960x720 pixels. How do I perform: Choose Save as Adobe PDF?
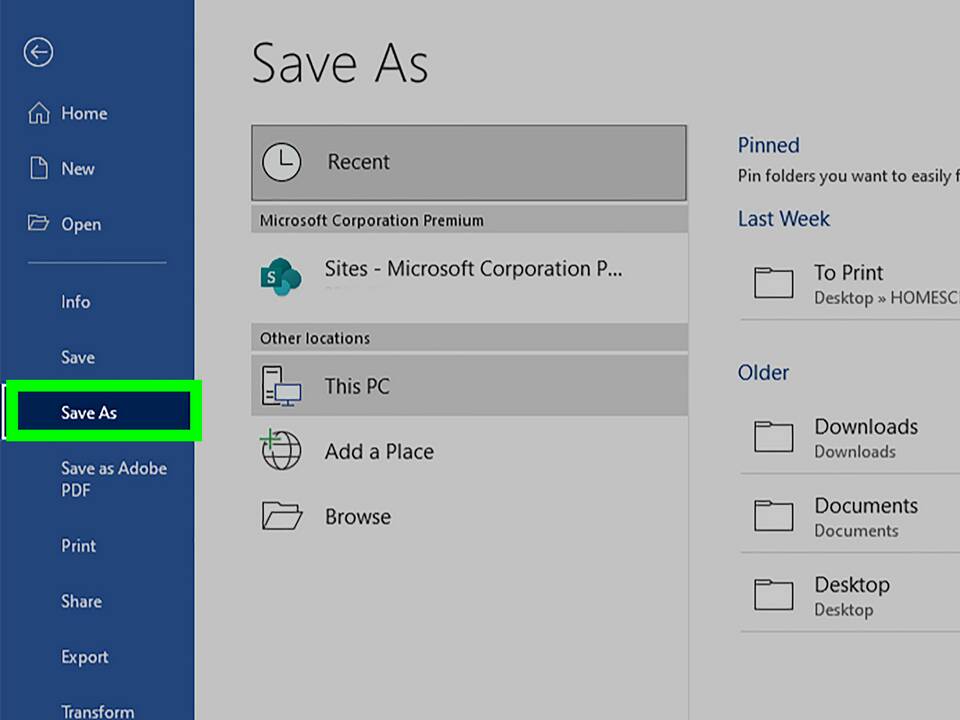[113, 479]
